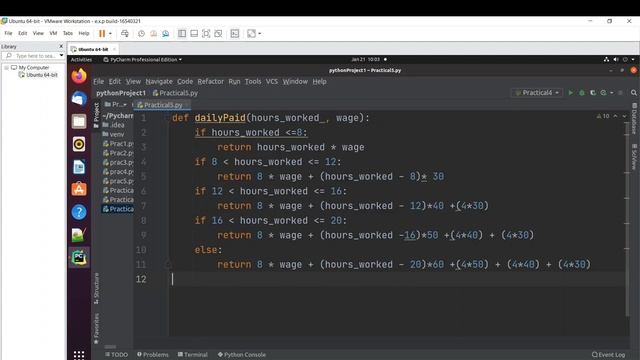This screenshot has height=360, width=640.
Task: Open PyCharm VCS menu
Action: point(272,82)
